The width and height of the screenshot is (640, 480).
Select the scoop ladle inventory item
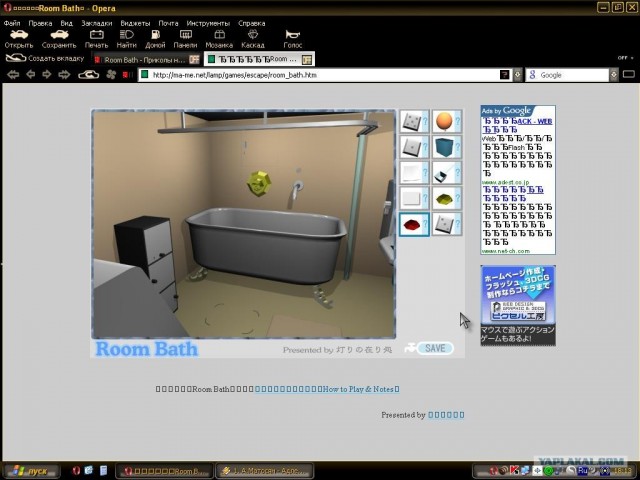coord(444,173)
